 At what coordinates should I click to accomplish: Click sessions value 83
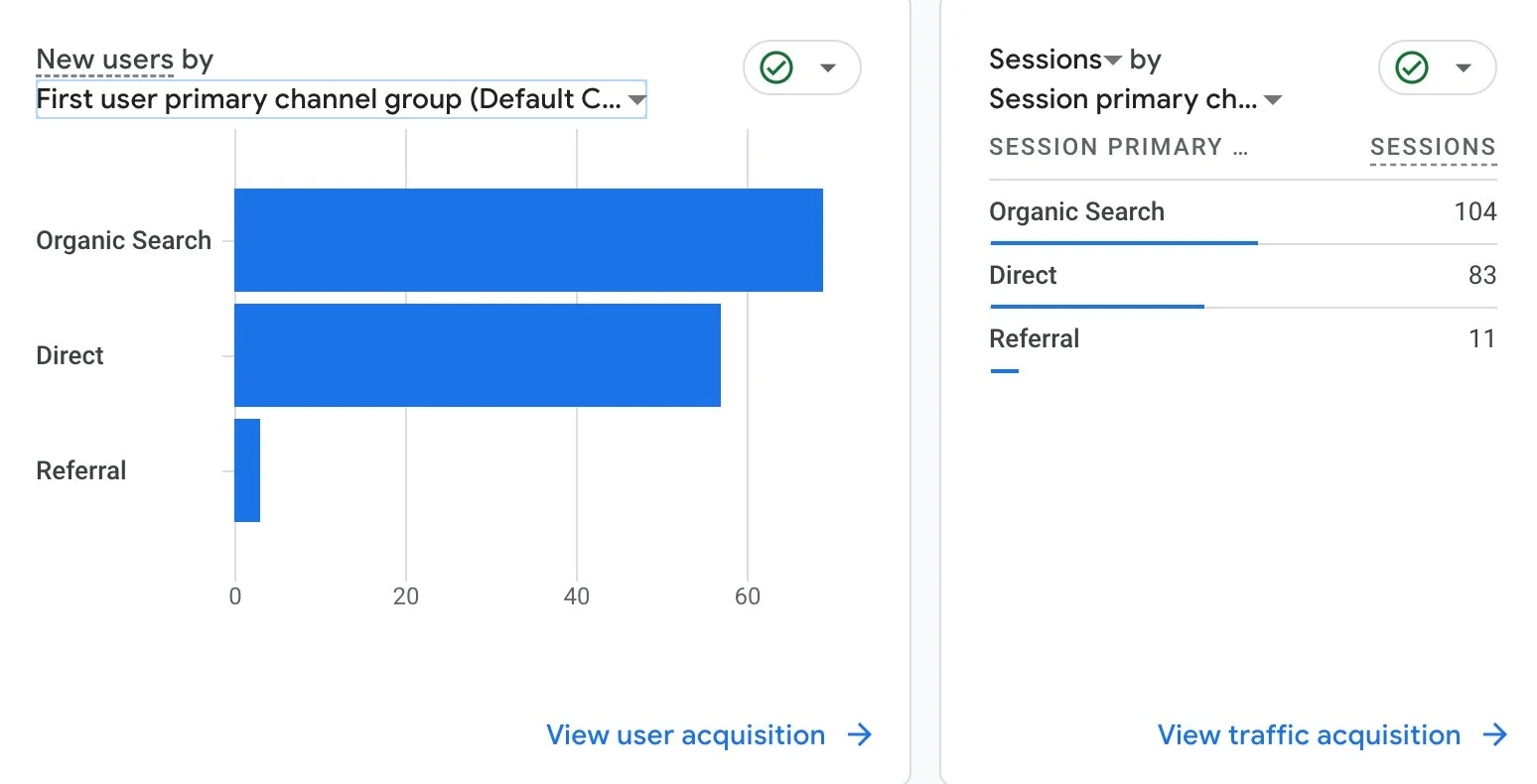click(1482, 275)
